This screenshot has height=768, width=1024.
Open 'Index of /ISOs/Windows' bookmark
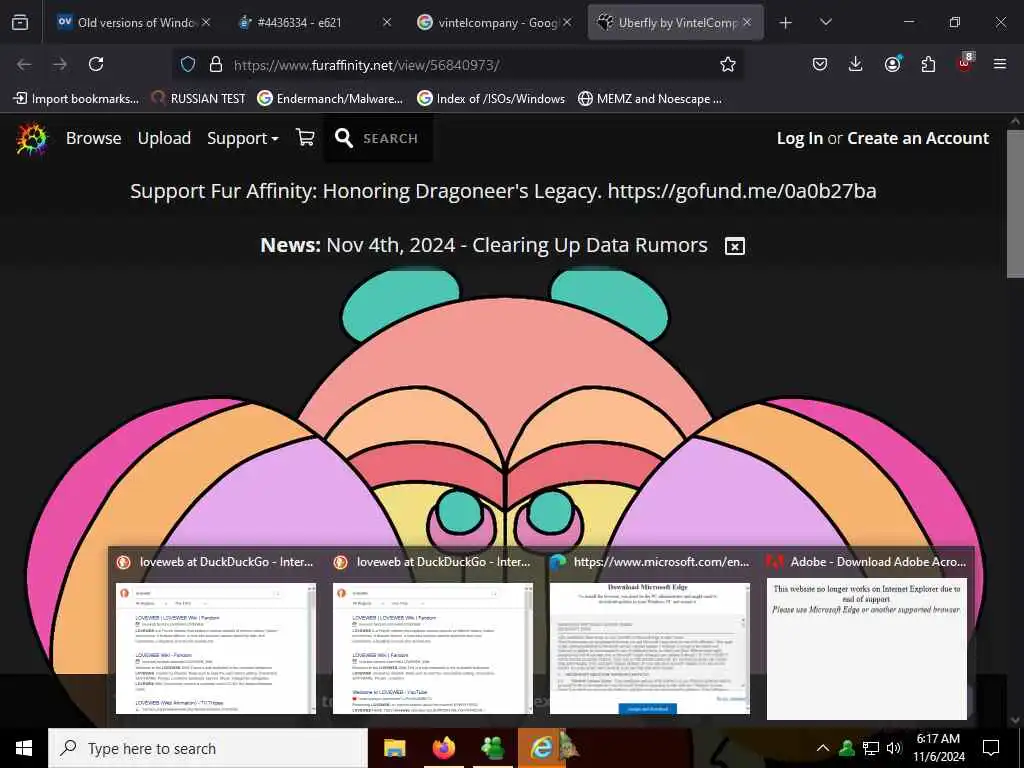click(x=490, y=99)
